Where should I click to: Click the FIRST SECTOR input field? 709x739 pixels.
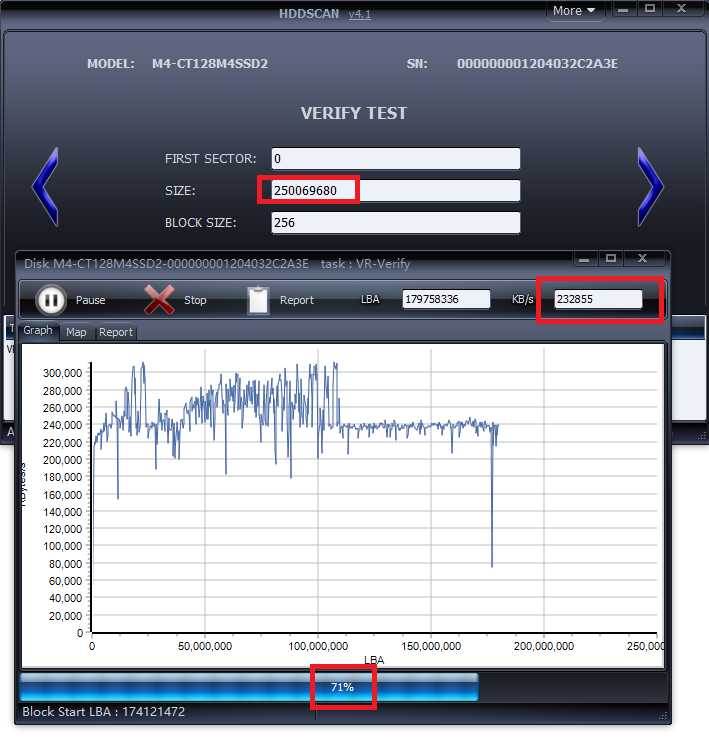pos(395,159)
